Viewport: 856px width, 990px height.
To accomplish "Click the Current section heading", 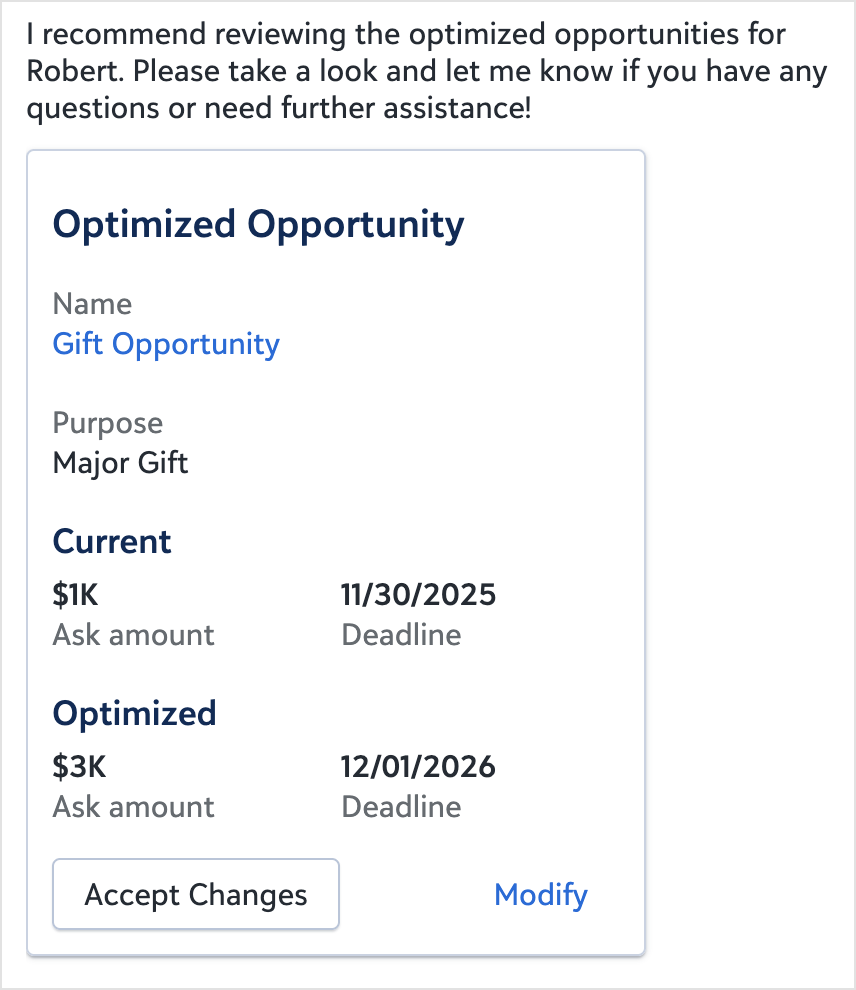I will tap(112, 541).
